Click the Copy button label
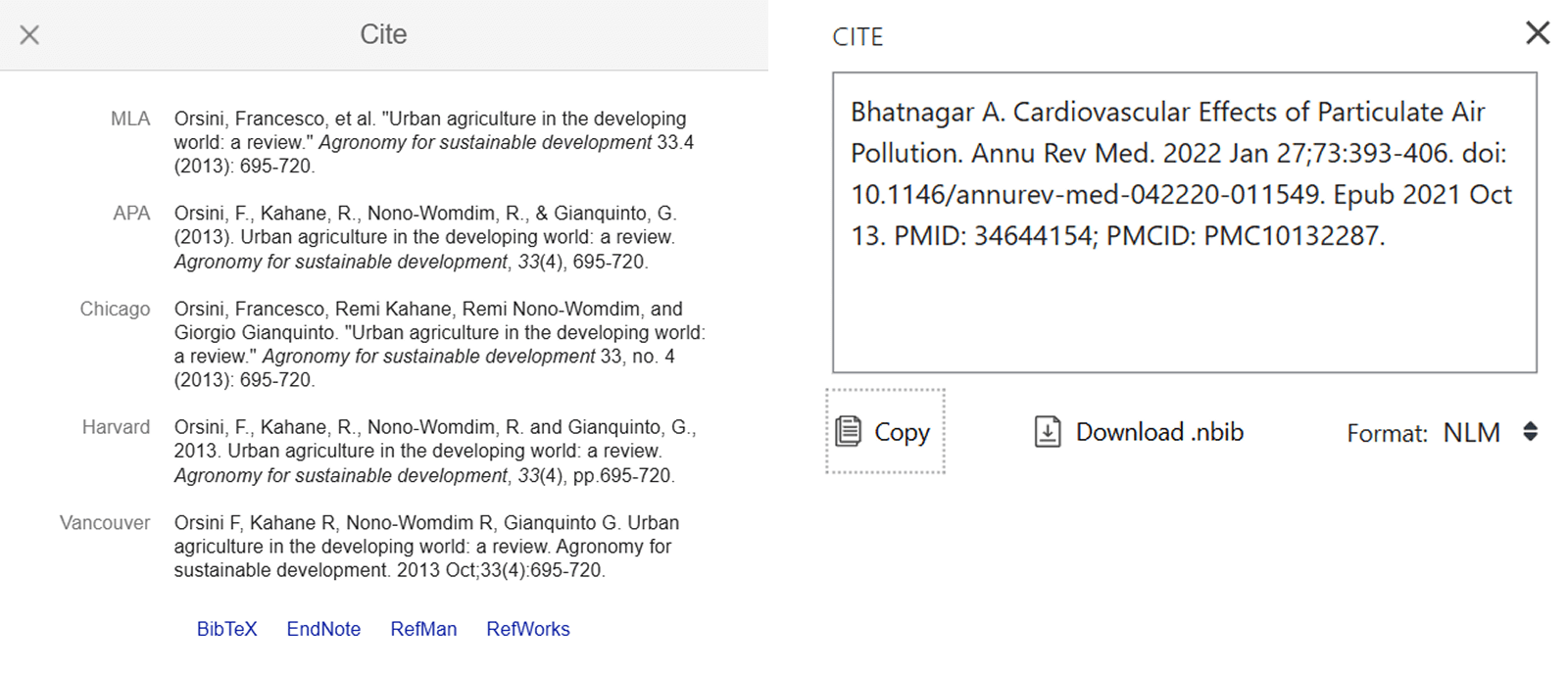Image resolution: width=1568 pixels, height=675 pixels. pyautogui.click(x=902, y=433)
